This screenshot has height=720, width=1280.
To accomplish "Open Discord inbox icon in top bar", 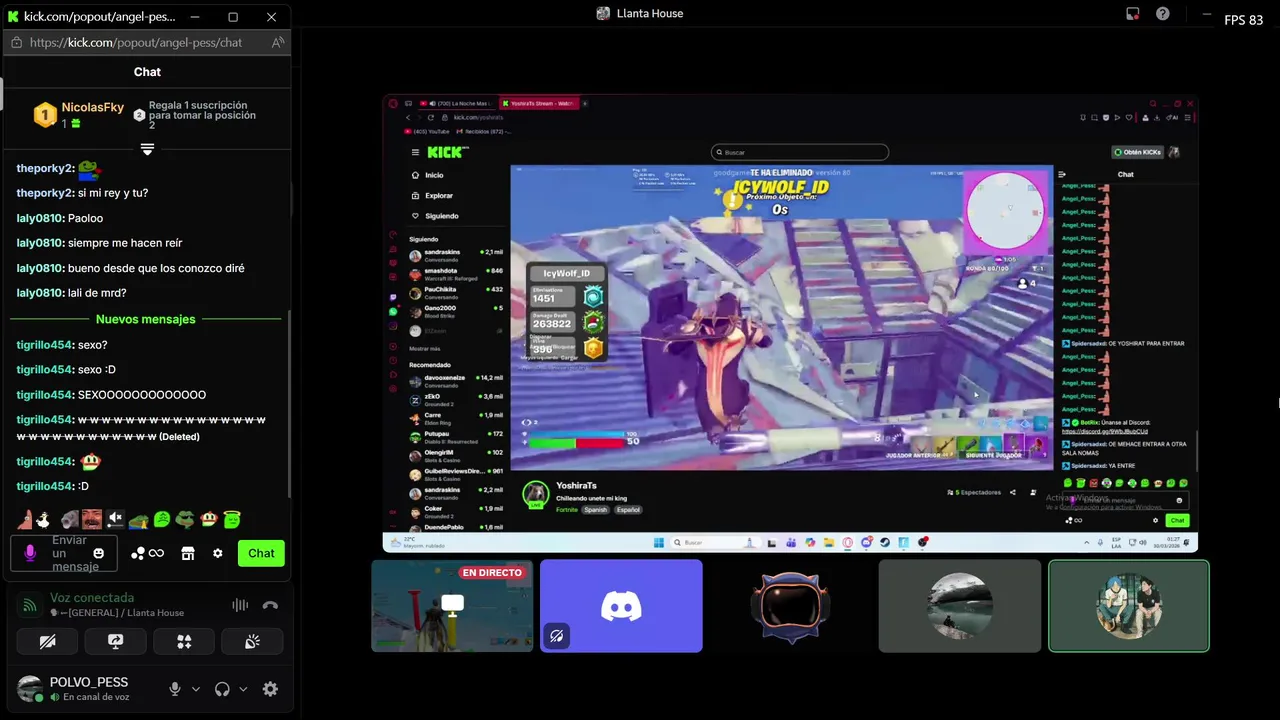I will 1133,13.
